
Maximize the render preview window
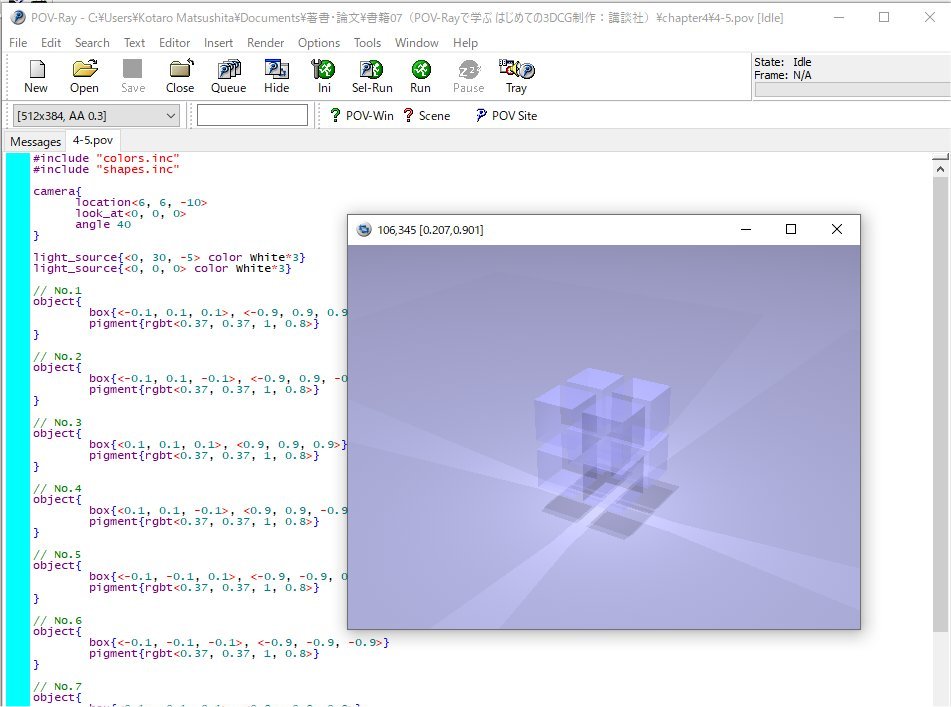coord(791,230)
